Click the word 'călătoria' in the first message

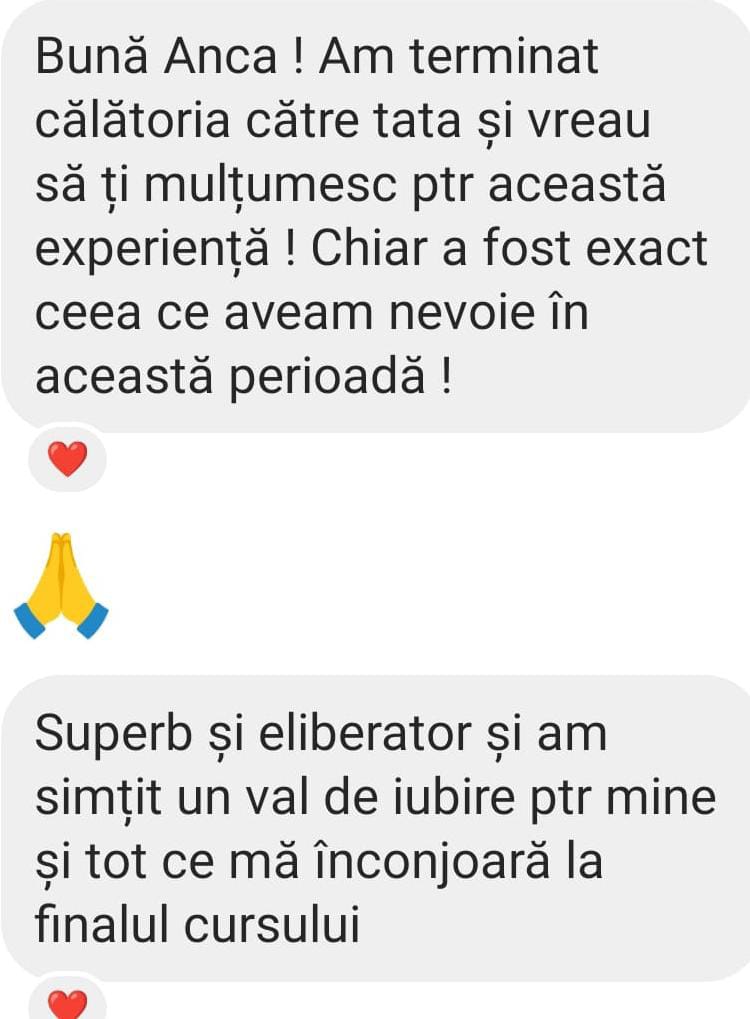(x=133, y=122)
